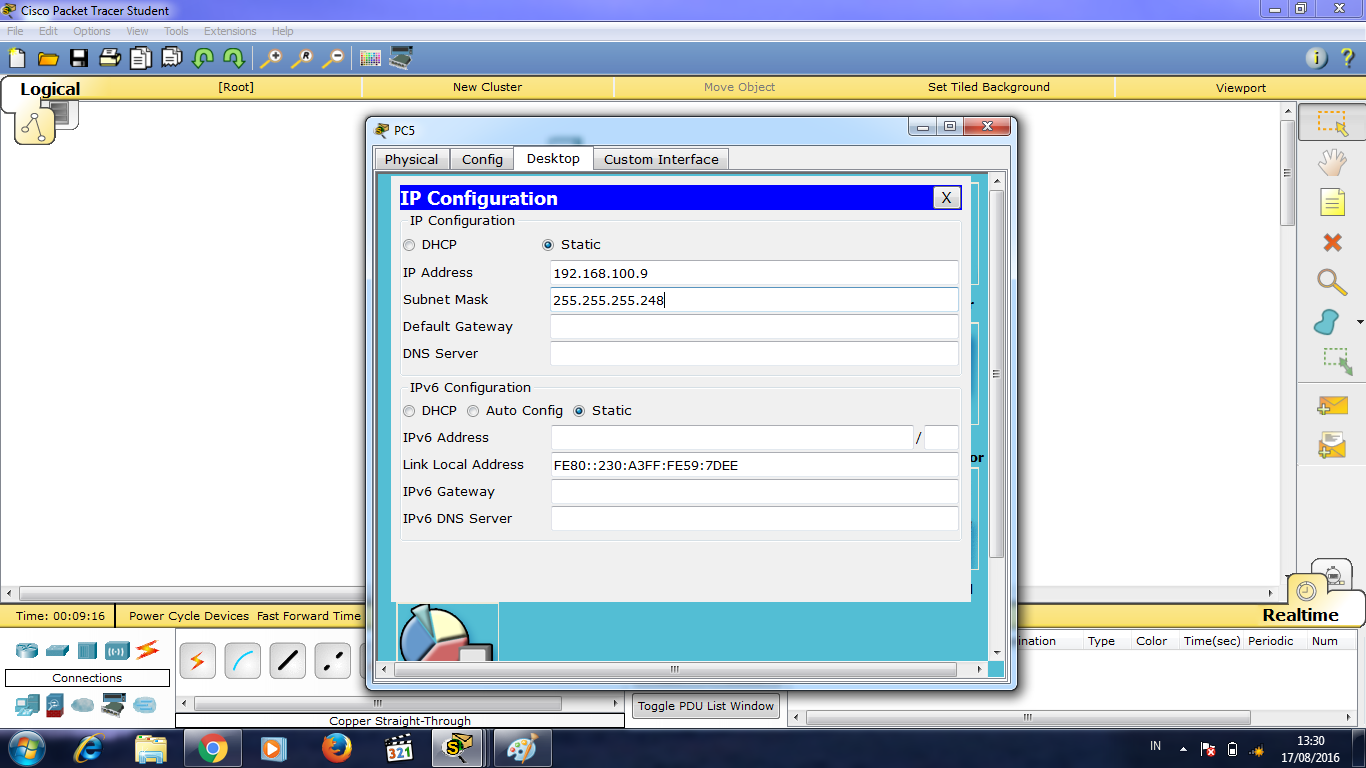Image resolution: width=1366 pixels, height=768 pixels.
Task: Close IP Configuration with X button
Action: (946, 198)
